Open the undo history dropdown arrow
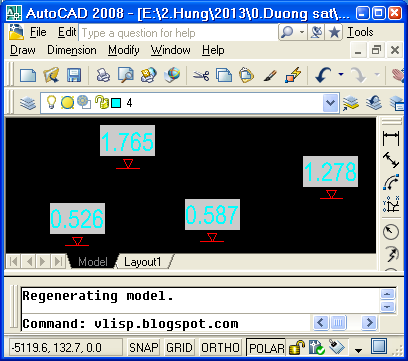 click(x=341, y=74)
